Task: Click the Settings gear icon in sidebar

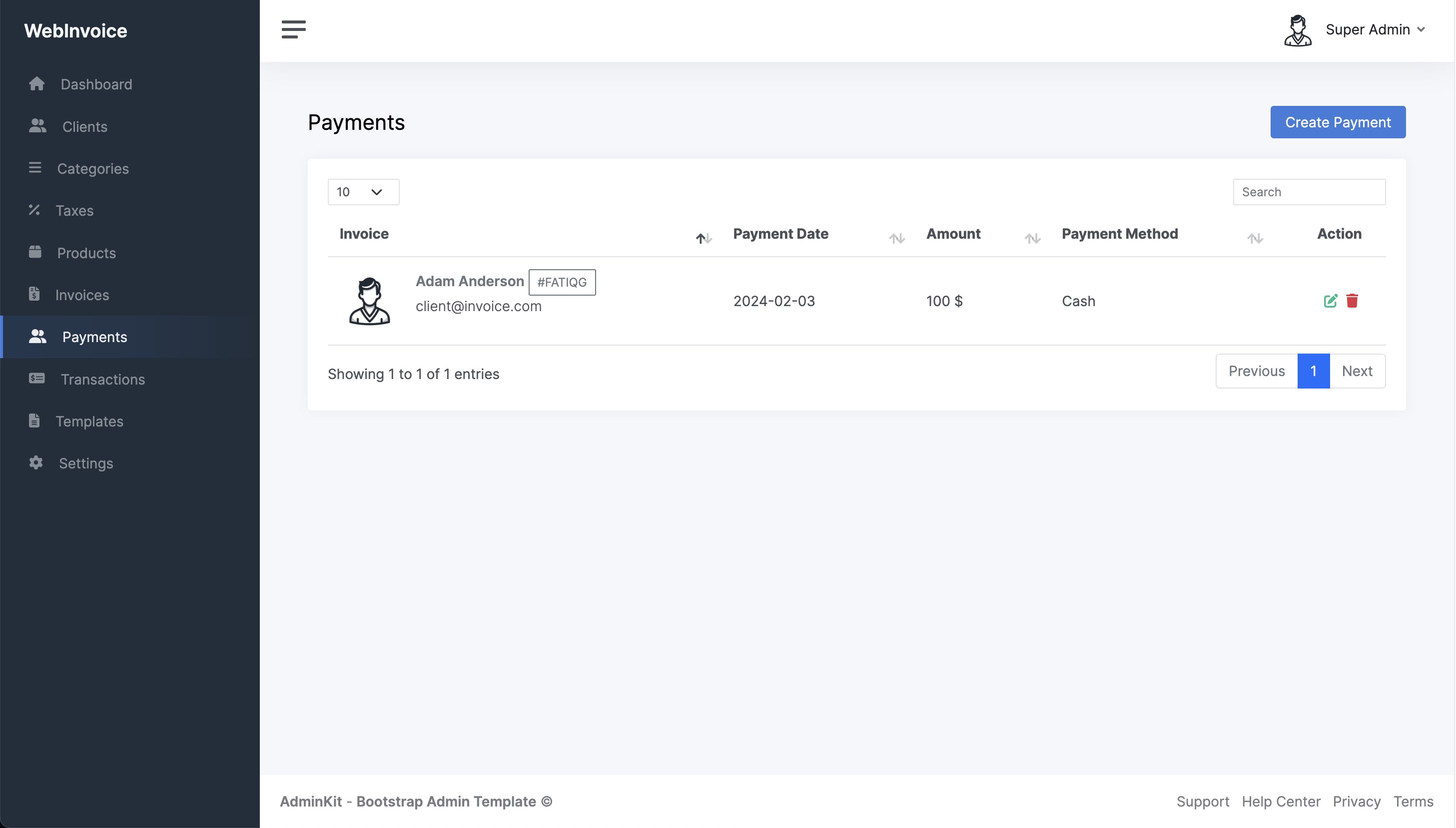Action: (x=36, y=463)
